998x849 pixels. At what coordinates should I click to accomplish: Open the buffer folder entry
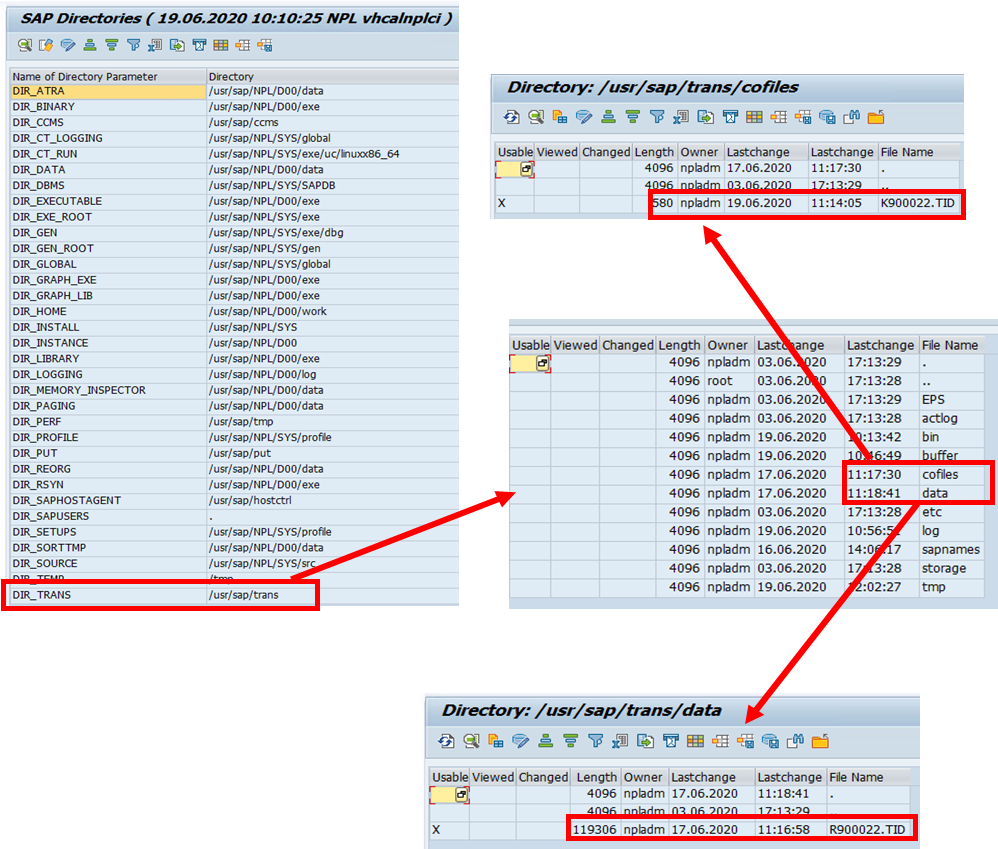940,456
